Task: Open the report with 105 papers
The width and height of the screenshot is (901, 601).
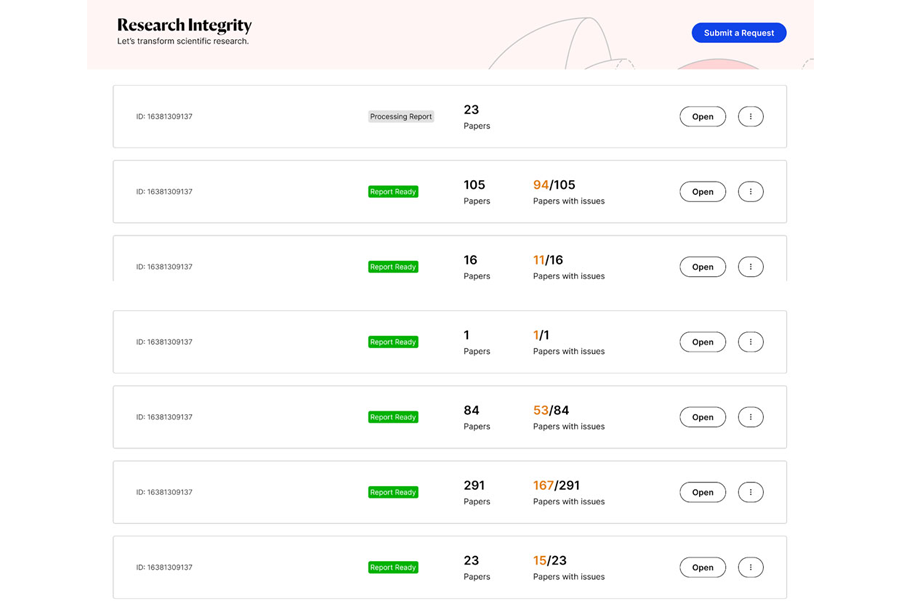Action: click(702, 191)
